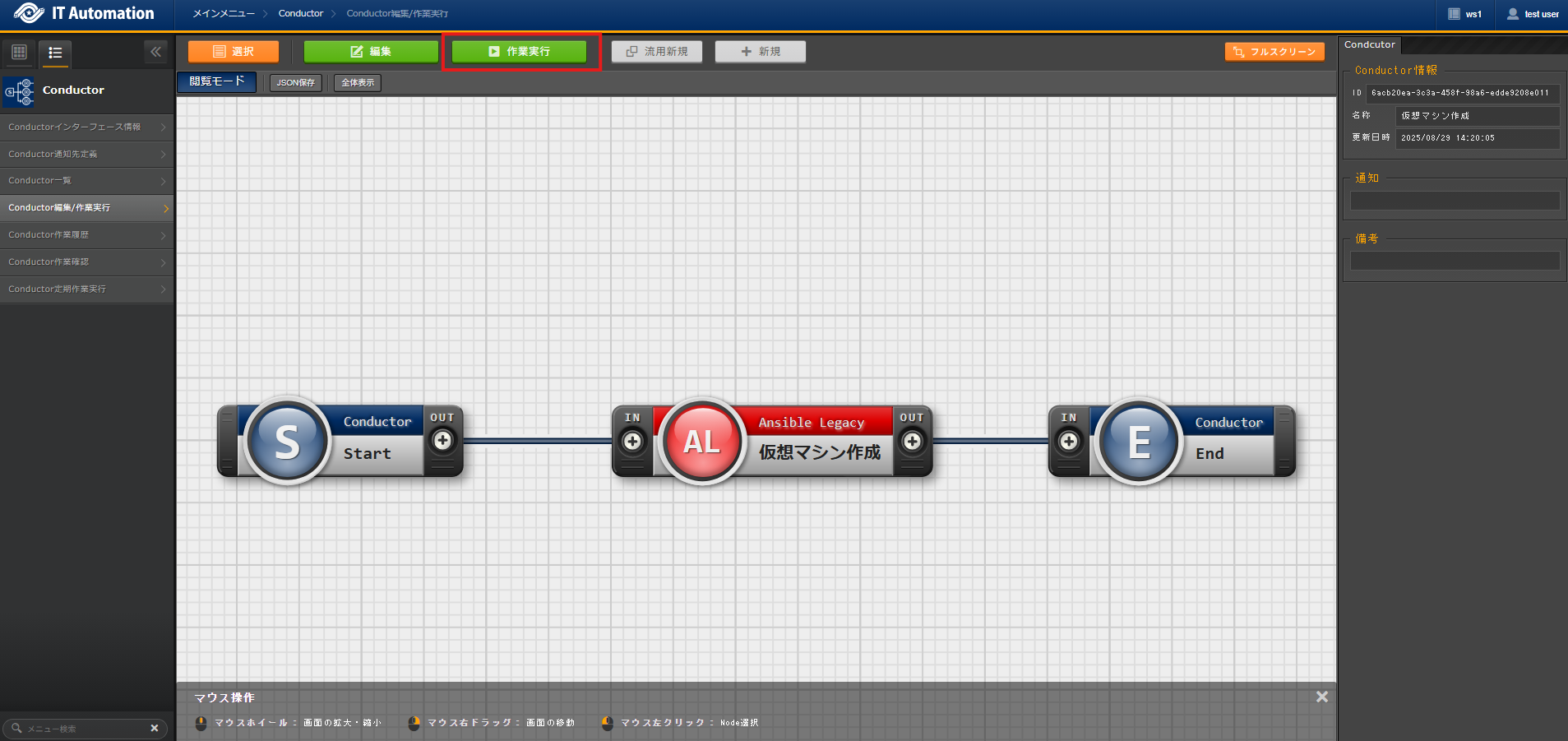This screenshot has height=741, width=1568.
Task: Open the ws1 workspace selector
Action: [x=1465, y=14]
